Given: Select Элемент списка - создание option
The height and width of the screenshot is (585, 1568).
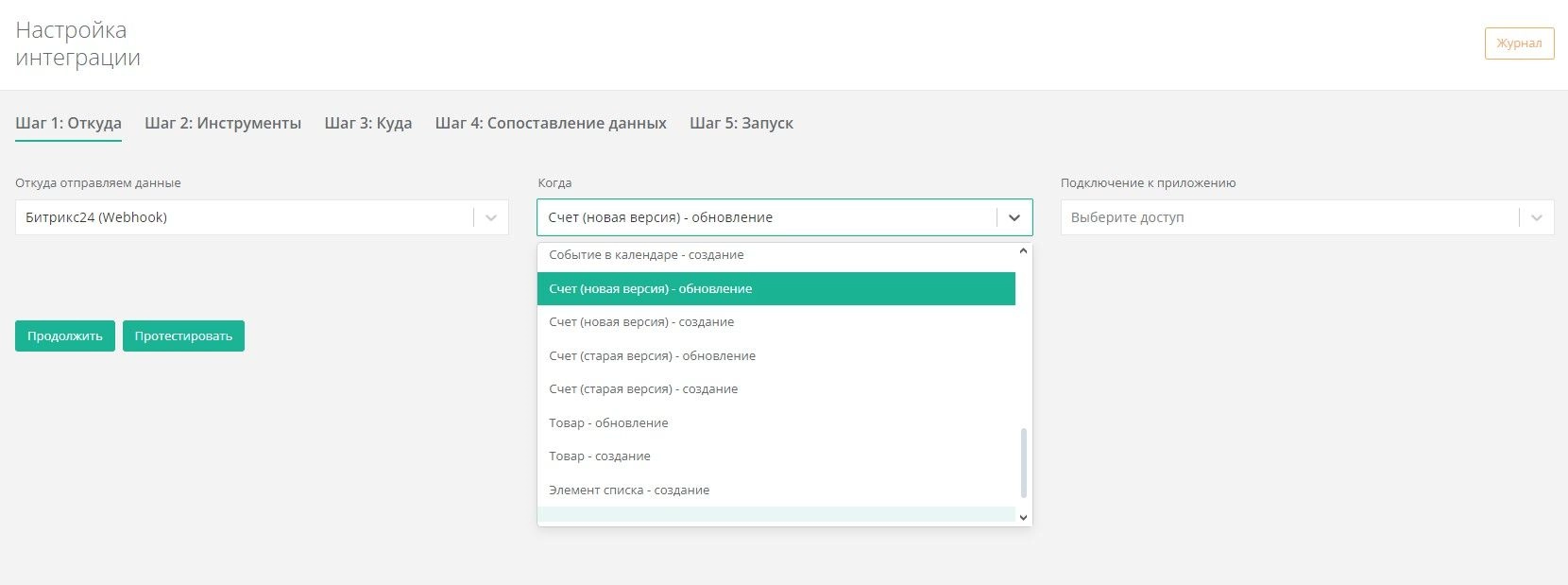Looking at the screenshot, I should [629, 490].
